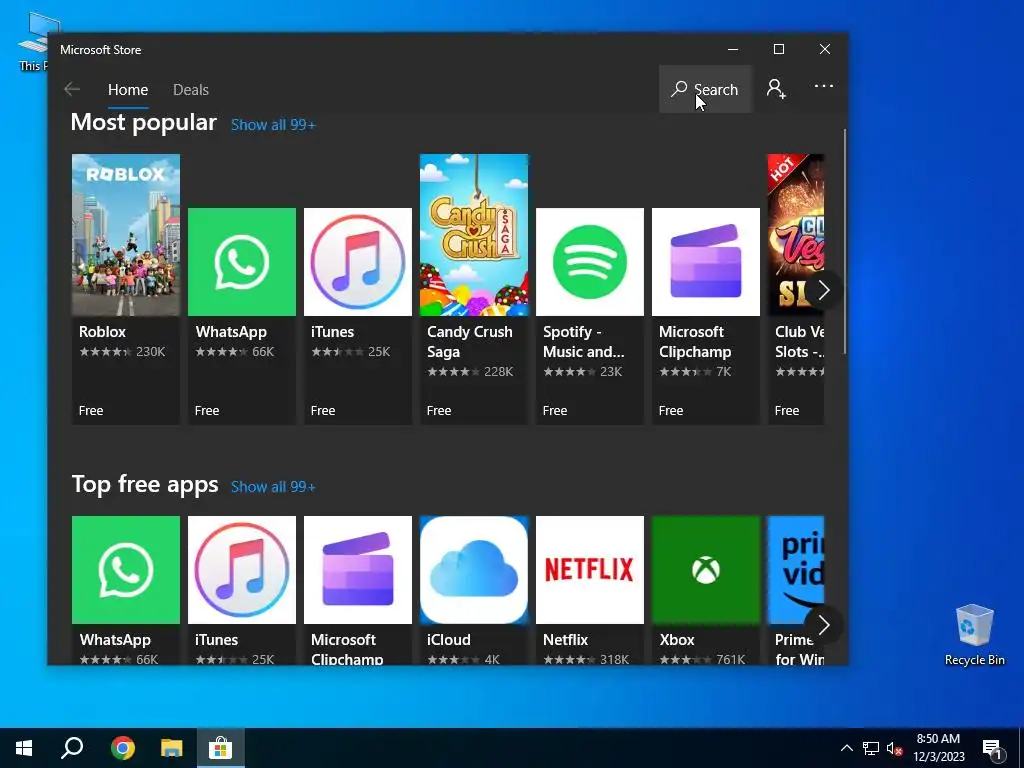
Task: Open WhatsApp in the Top free apps row
Action: pos(125,590)
